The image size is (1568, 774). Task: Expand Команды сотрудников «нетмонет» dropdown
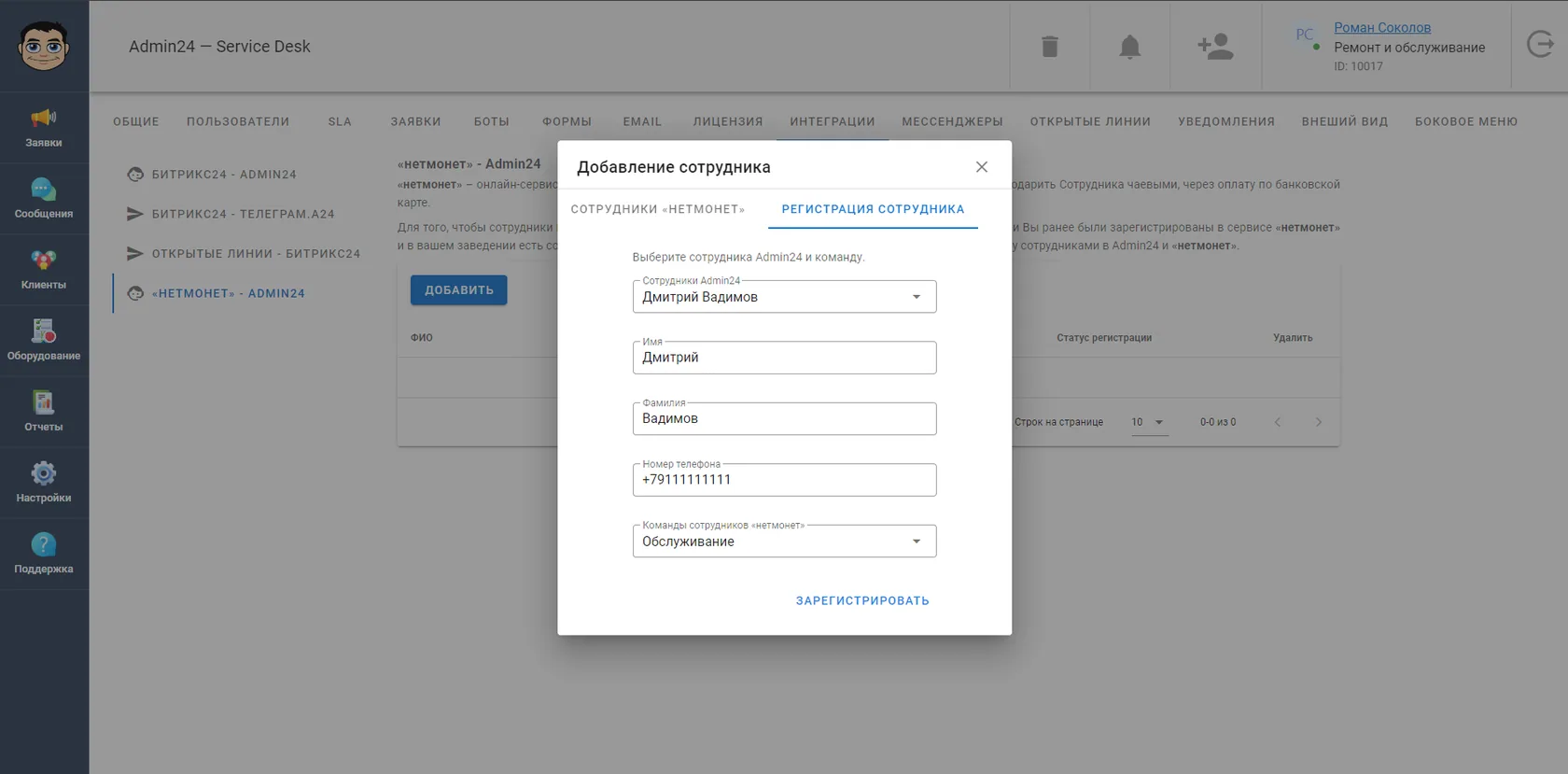tap(784, 542)
